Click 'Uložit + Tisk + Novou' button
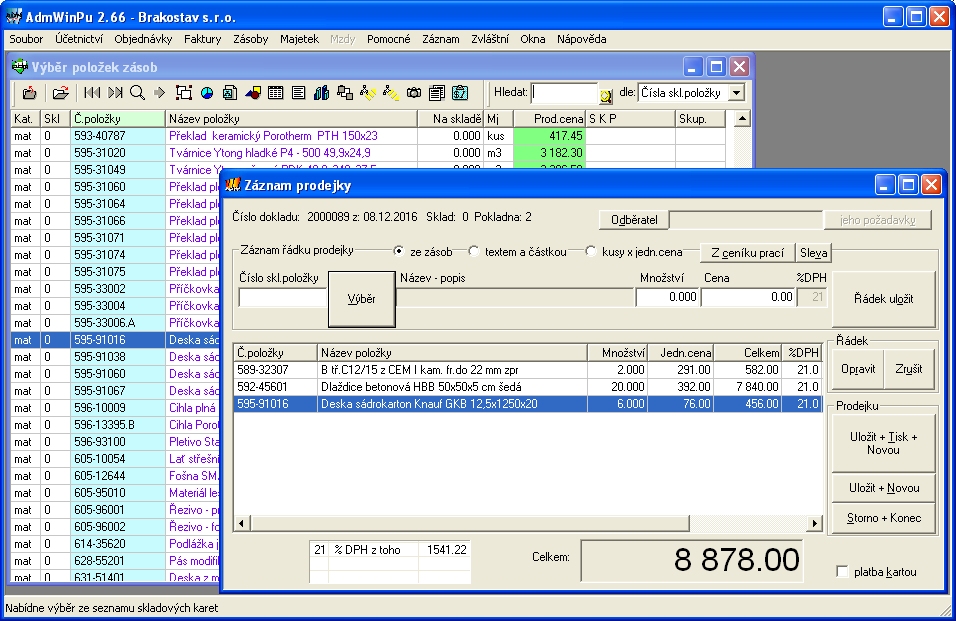 coord(883,443)
